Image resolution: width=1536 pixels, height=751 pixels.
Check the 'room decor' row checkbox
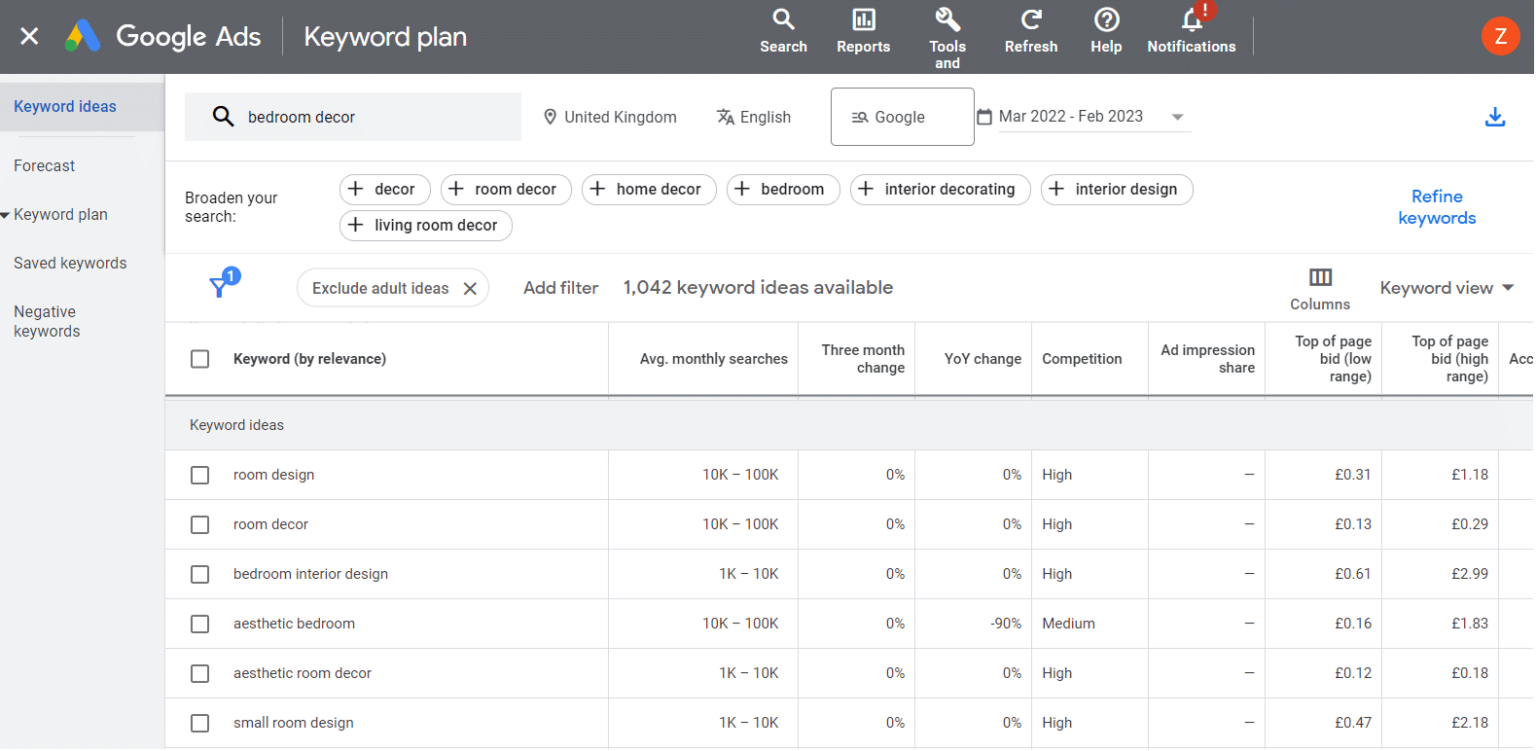(x=200, y=525)
